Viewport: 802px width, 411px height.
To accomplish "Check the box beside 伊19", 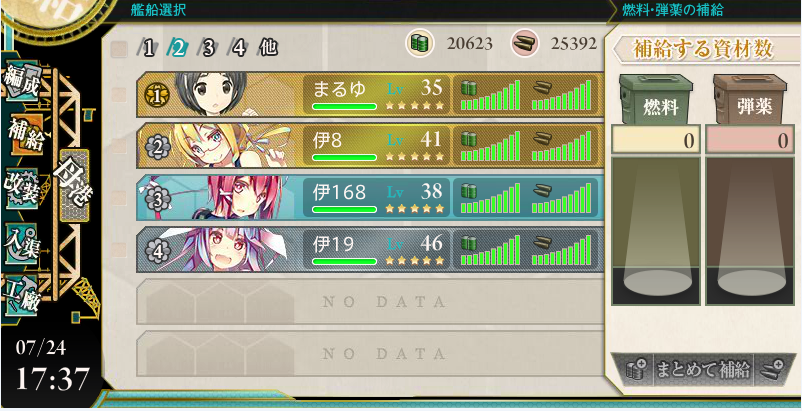I will 119,249.
